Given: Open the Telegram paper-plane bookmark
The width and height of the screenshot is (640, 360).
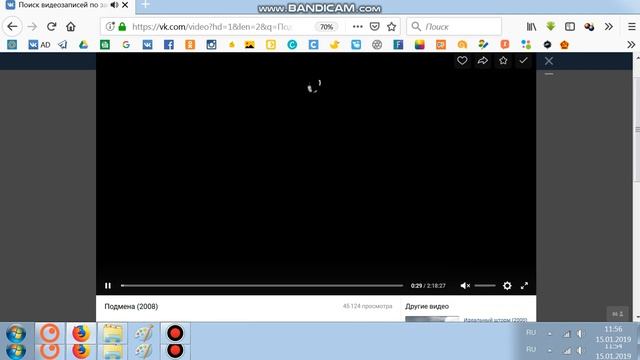Looking at the screenshot, I should 62,44.
